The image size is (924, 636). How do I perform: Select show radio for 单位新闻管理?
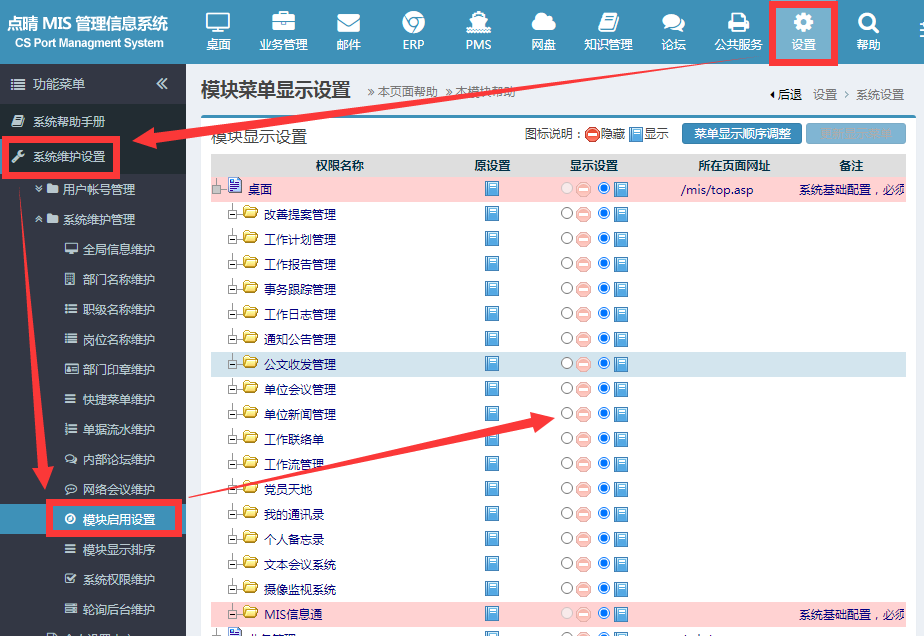tap(603, 413)
